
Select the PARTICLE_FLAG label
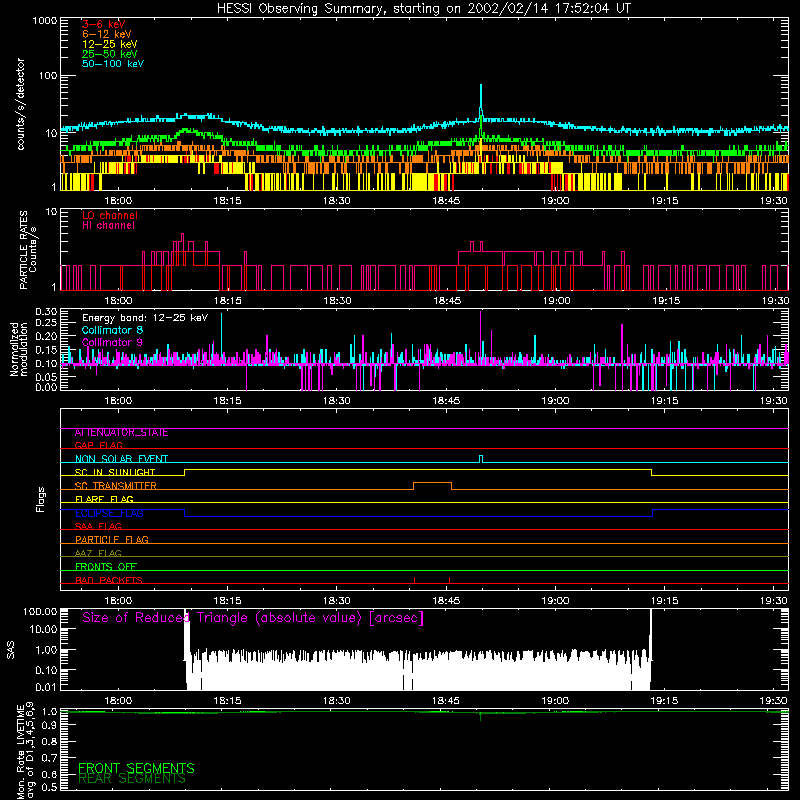point(112,540)
